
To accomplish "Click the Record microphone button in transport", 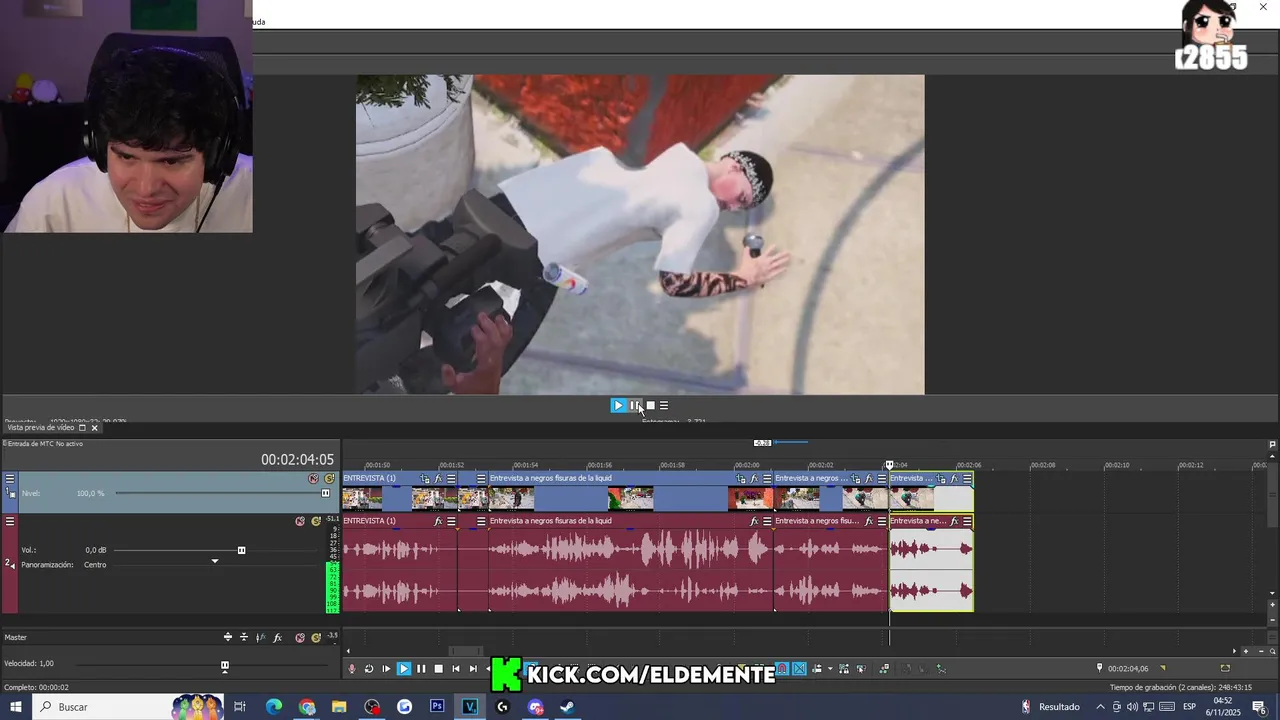I will pos(351,669).
